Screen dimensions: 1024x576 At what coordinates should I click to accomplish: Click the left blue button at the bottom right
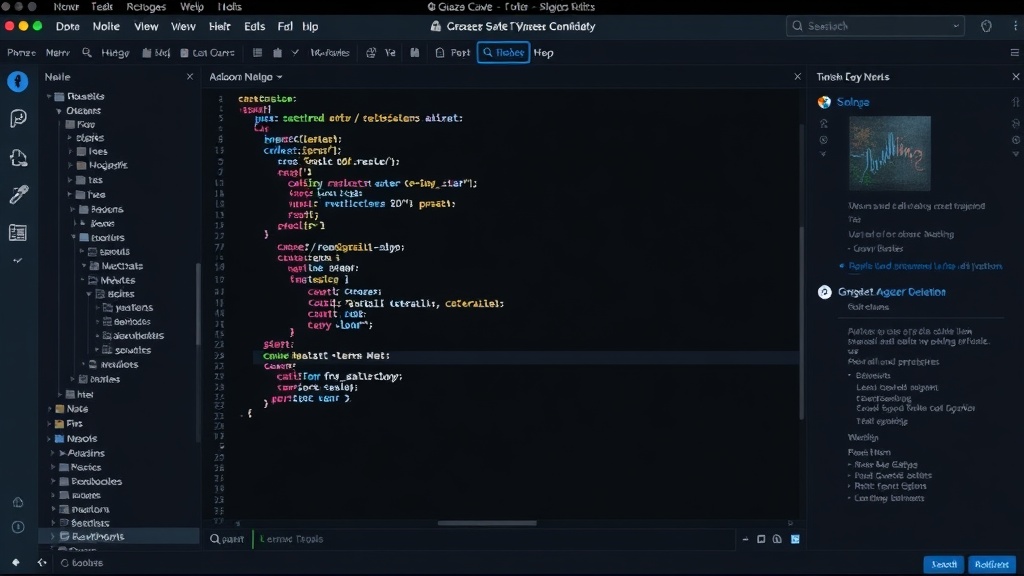tap(944, 564)
